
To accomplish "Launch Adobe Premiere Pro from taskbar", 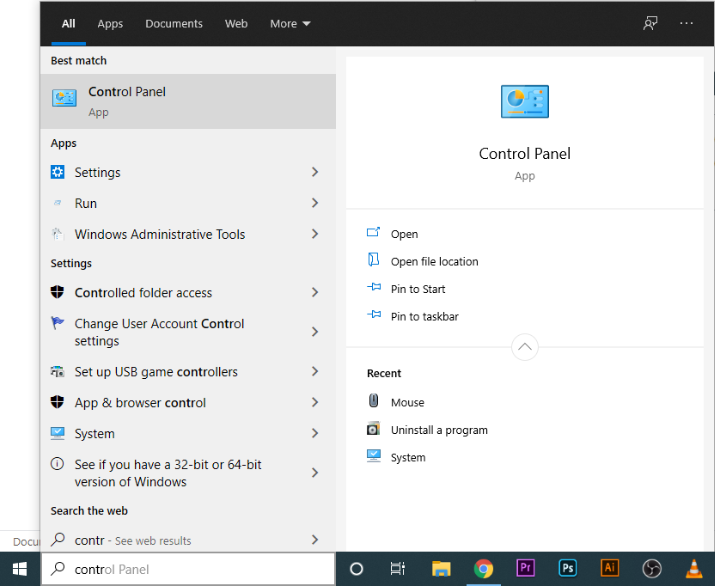I will [x=526, y=568].
